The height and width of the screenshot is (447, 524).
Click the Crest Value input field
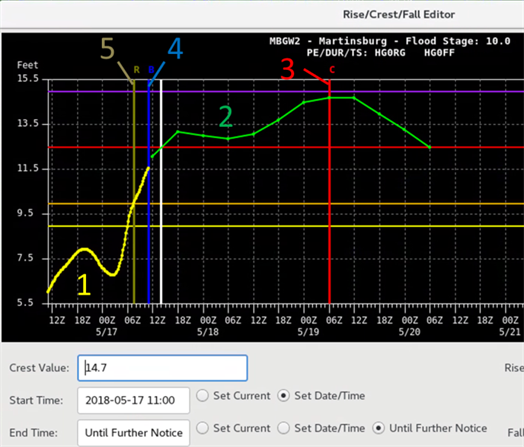coord(162,368)
